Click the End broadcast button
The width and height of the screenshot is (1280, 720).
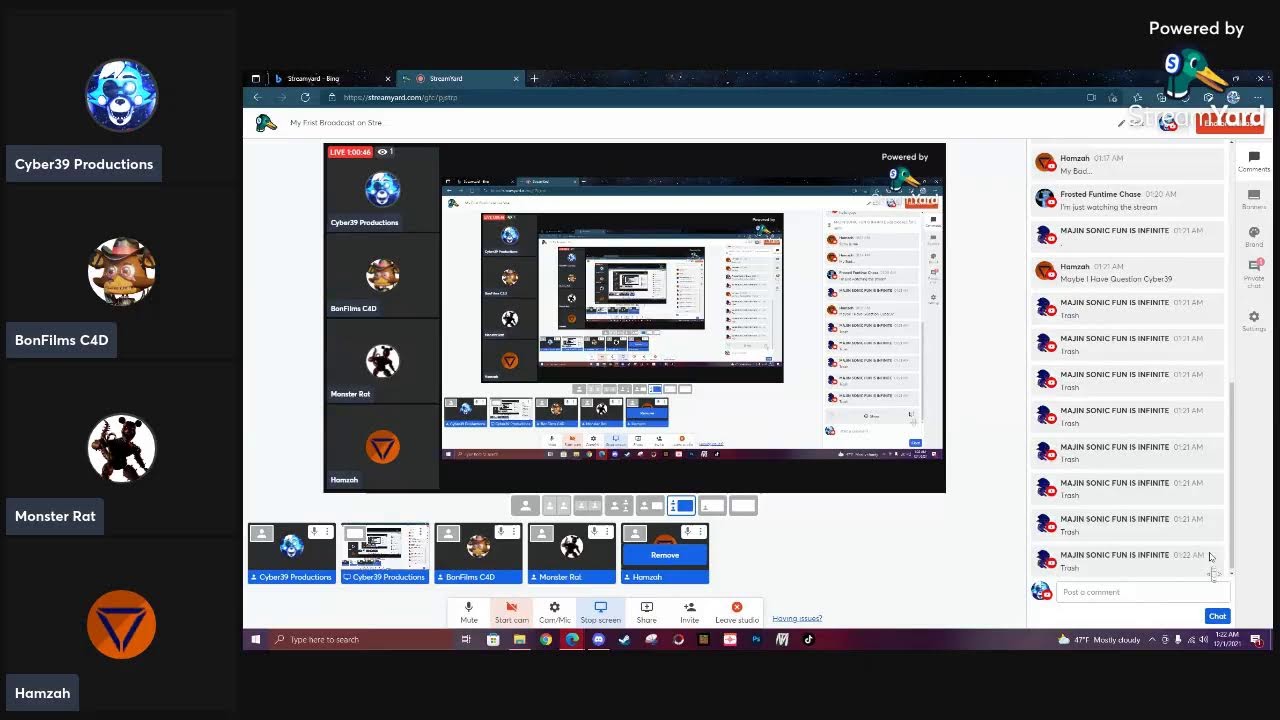[x=1229, y=122]
